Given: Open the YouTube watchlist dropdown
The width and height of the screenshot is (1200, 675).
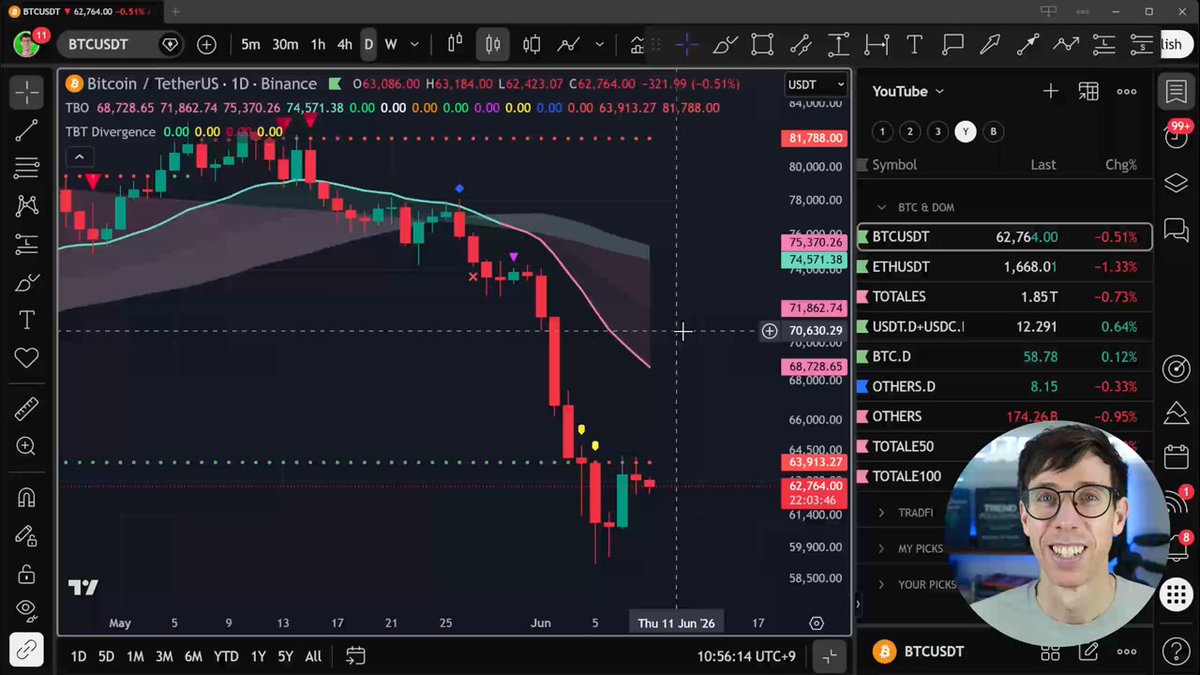Looking at the screenshot, I should pos(908,91).
